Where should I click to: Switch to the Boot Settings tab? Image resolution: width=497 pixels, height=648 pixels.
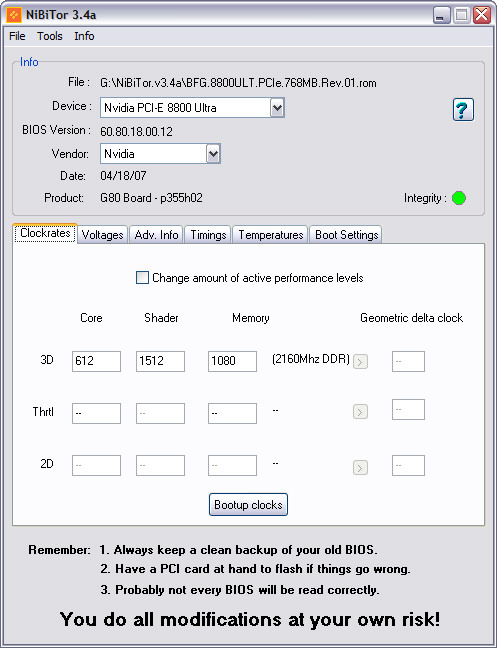coord(346,235)
